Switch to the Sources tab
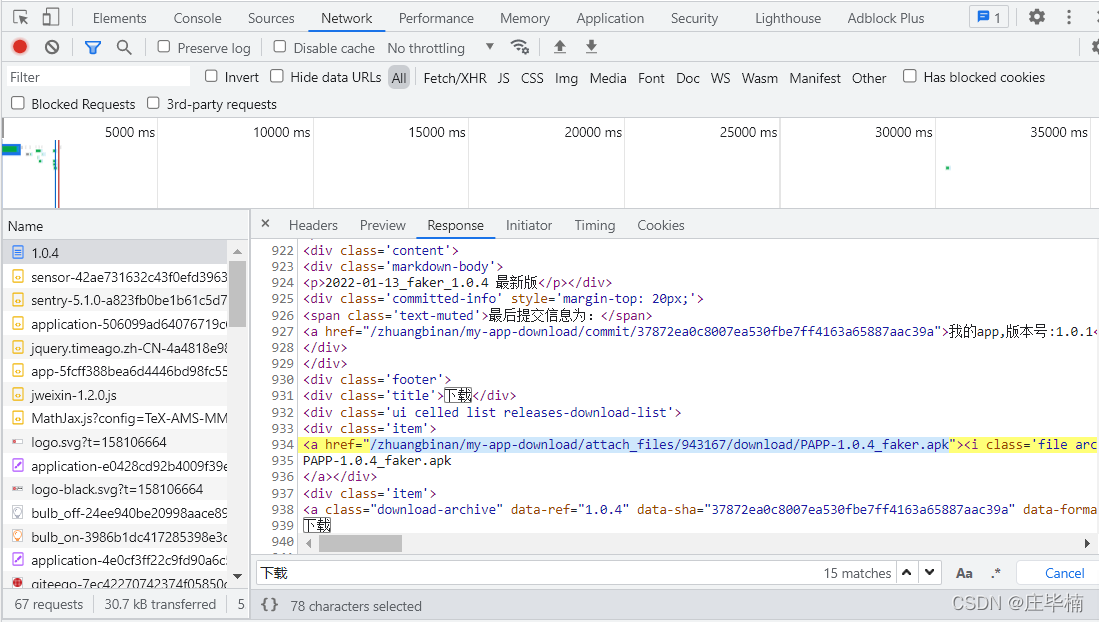1099x622 pixels. click(271, 18)
